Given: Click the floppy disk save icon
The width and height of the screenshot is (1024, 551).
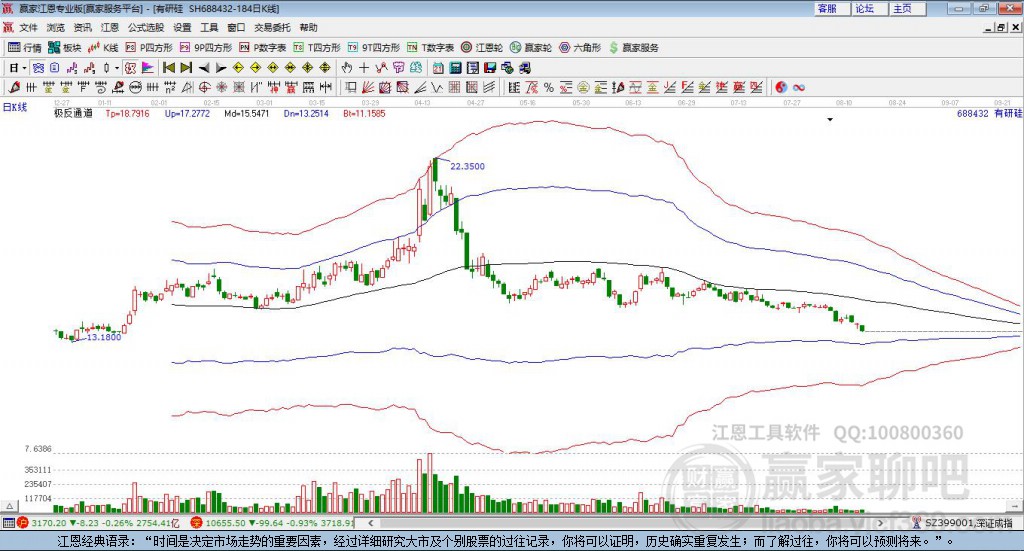Looking at the screenshot, I should pos(490,68).
